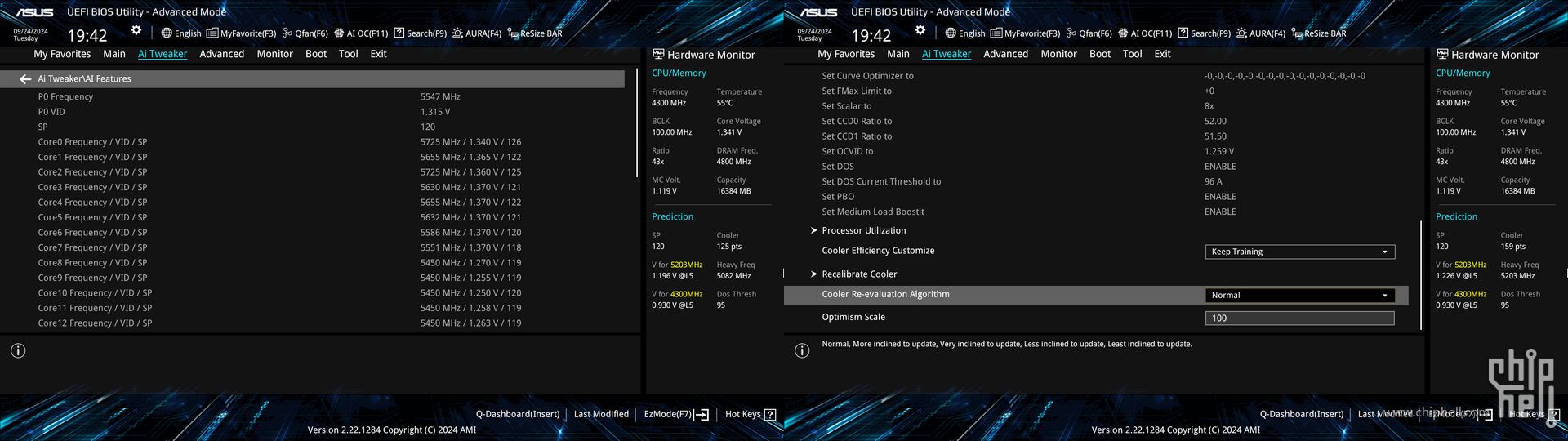Image resolution: width=1568 pixels, height=441 pixels.
Task: Click the info icon in right BIOS screen
Action: click(802, 350)
